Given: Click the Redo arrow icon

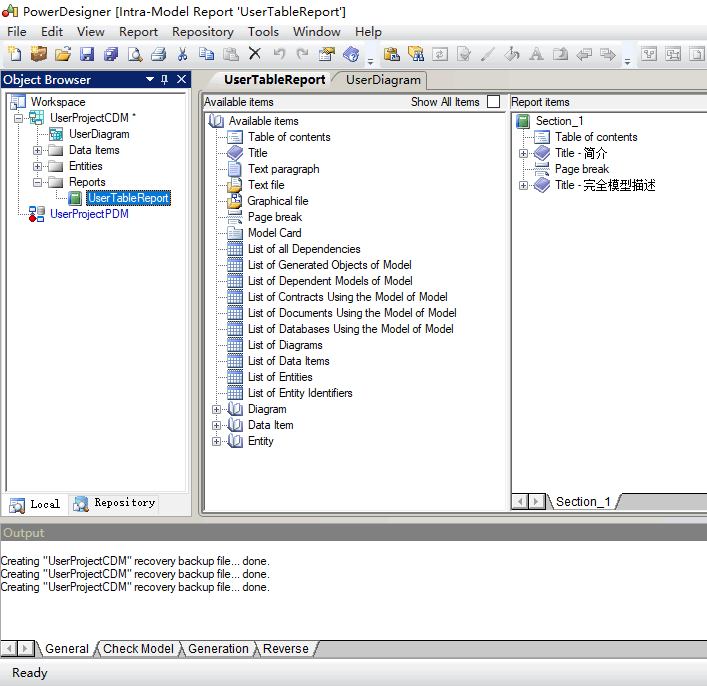Looking at the screenshot, I should point(303,54).
